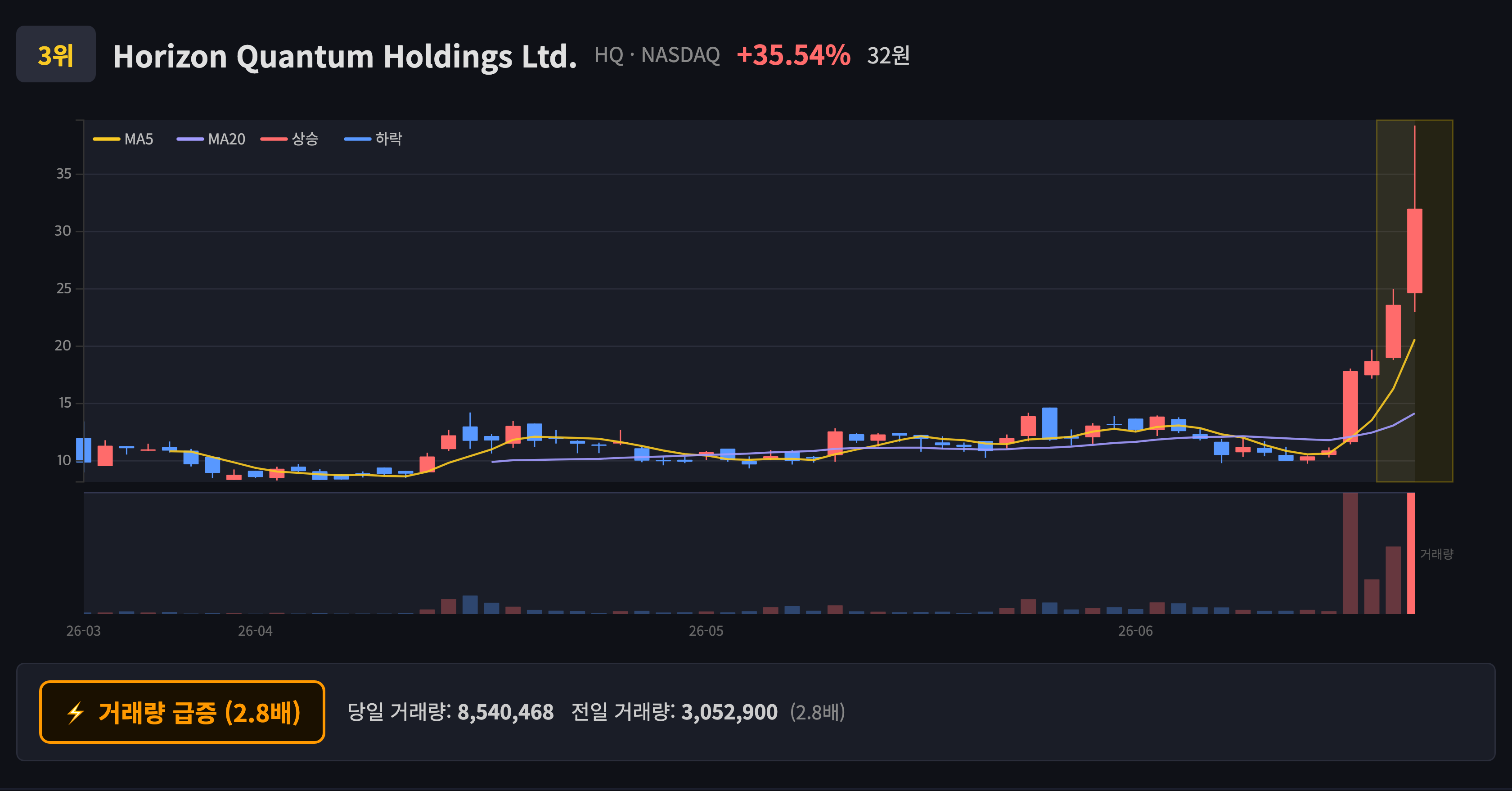The width and height of the screenshot is (1512, 791).
Task: Click the 20 price axis label
Action: tap(63, 346)
